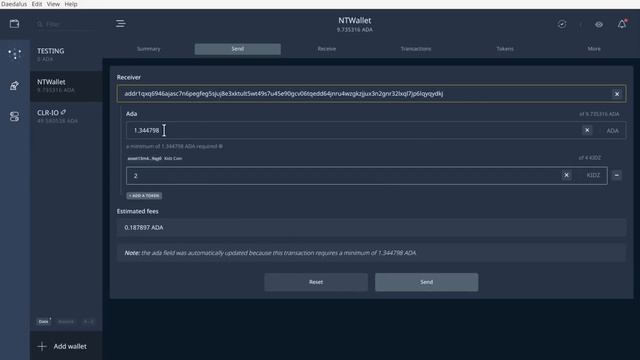Click the info icon beside minimum ADA required
Viewport: 640px width, 360px height.
point(221,146)
